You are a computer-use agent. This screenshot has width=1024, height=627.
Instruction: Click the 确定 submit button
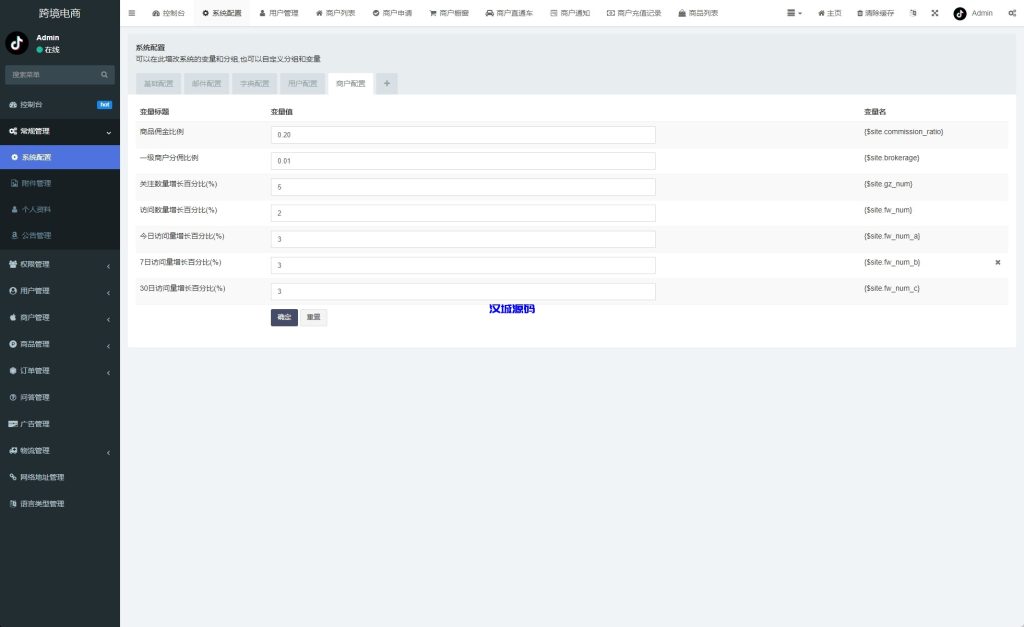284,317
